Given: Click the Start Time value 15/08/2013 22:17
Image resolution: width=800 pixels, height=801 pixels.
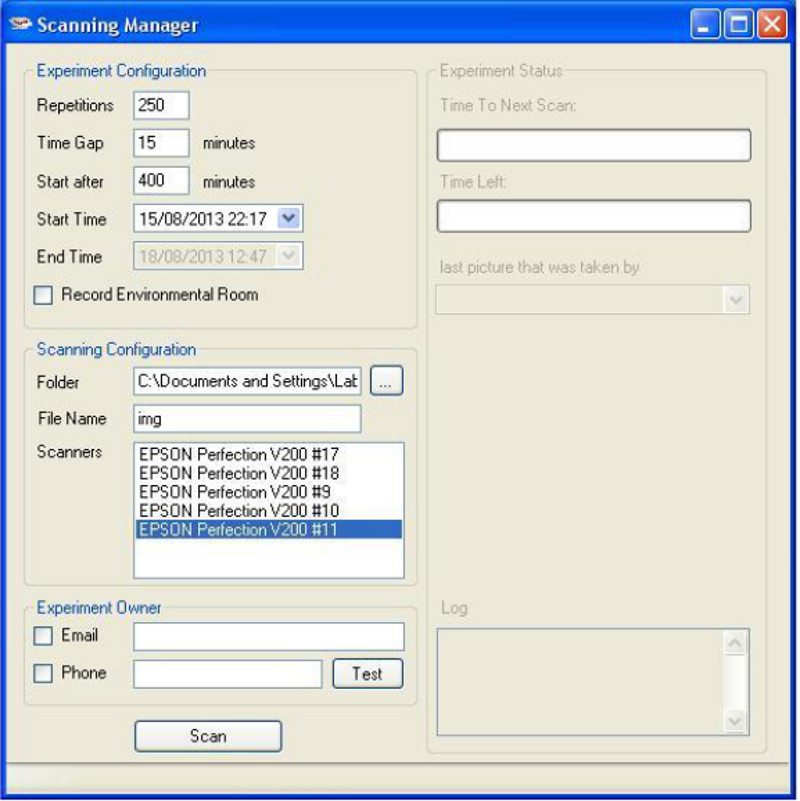Looking at the screenshot, I should point(203,219).
